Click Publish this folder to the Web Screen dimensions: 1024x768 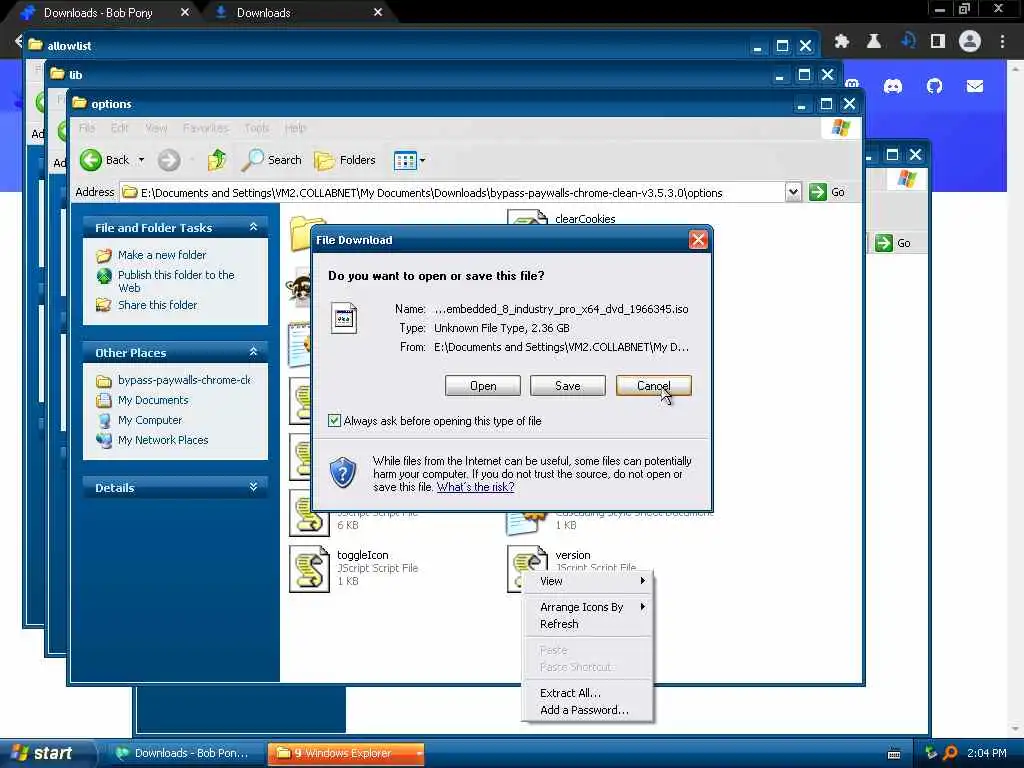(176, 281)
